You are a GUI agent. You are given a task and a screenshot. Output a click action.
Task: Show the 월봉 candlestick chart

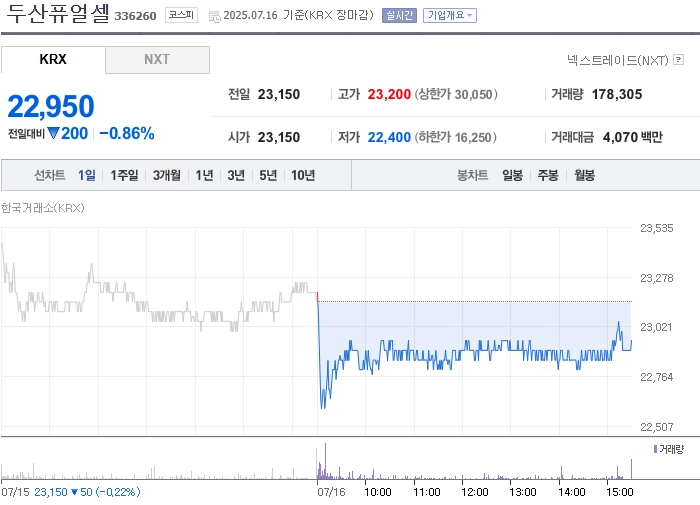(584, 175)
